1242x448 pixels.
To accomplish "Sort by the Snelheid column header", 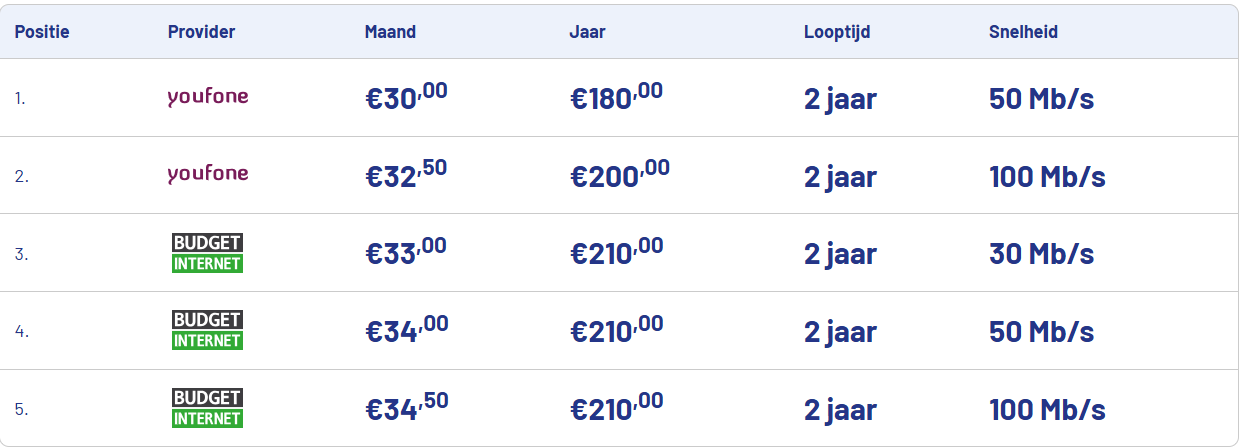I will 1023,32.
